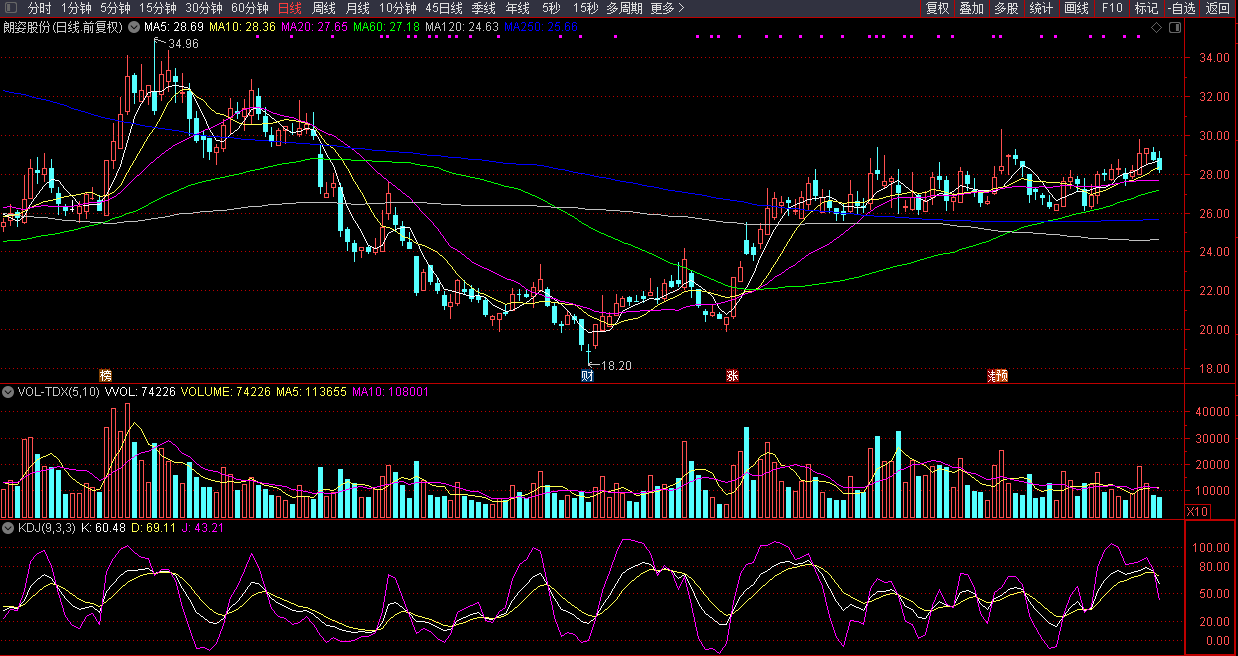
Task: Click the 复权 adjustment button
Action: point(937,8)
